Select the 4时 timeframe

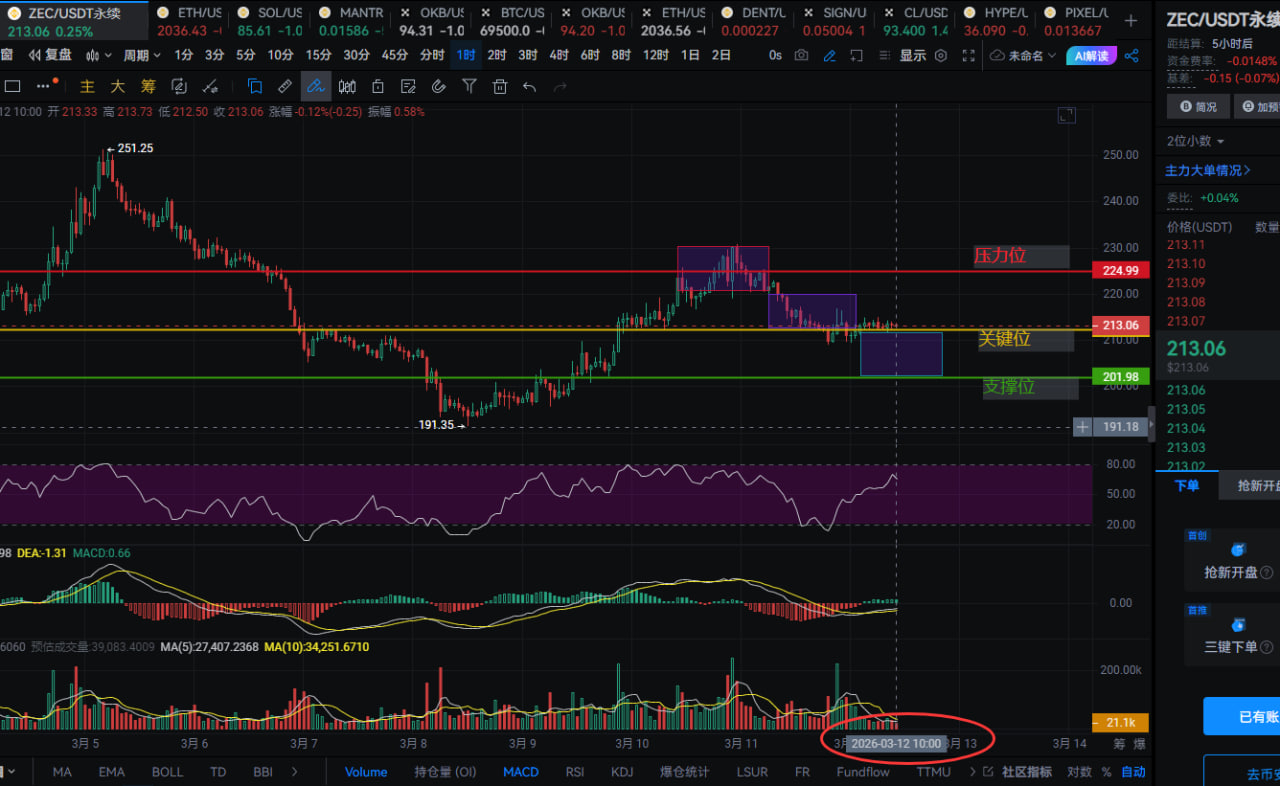(x=559, y=56)
